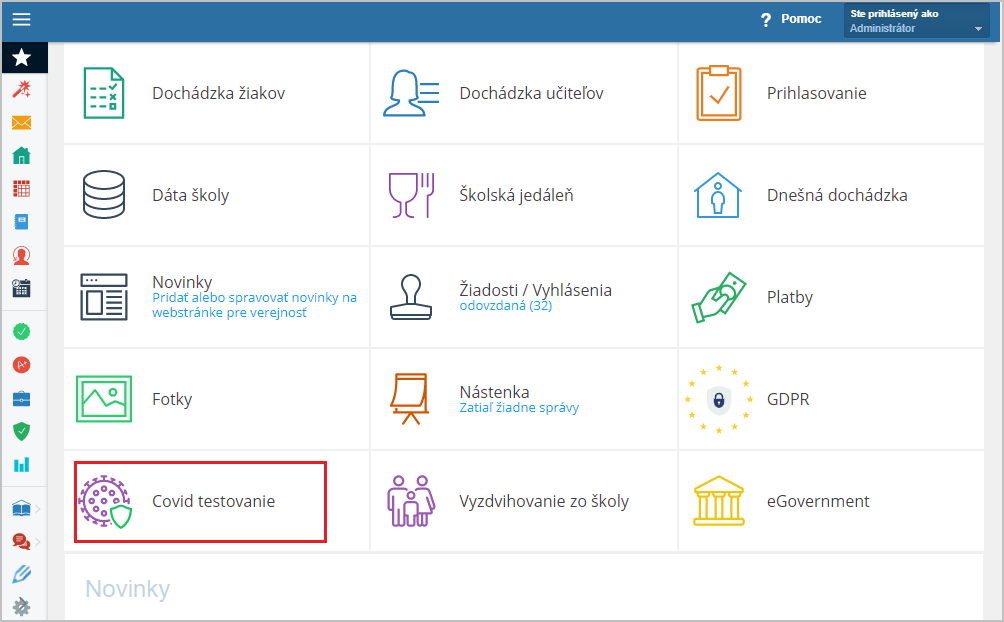Open the gear settings icon in sidebar
This screenshot has height=622, width=1004.
pyautogui.click(x=21, y=606)
